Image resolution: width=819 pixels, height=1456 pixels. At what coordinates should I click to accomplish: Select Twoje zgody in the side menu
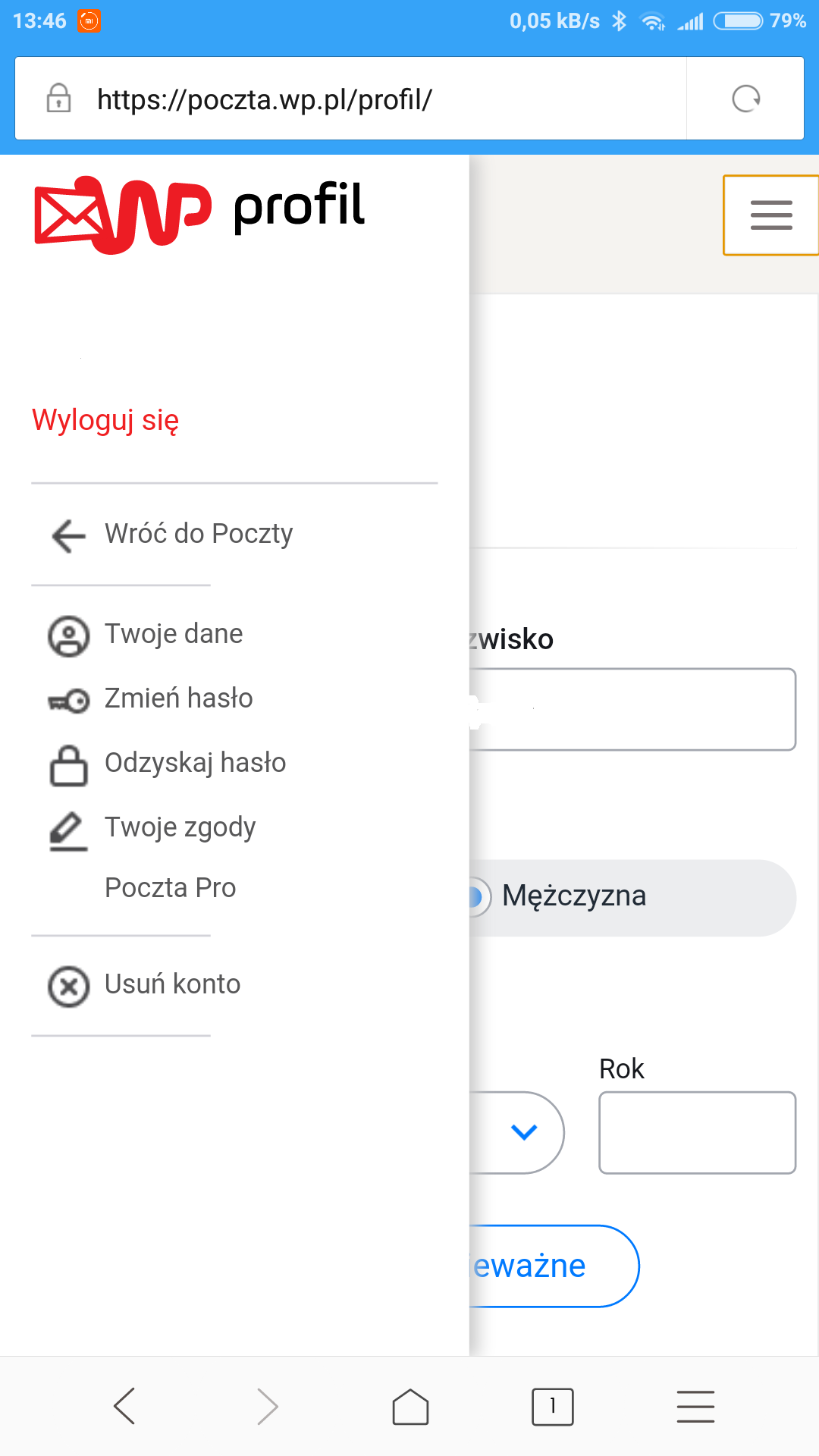180,827
